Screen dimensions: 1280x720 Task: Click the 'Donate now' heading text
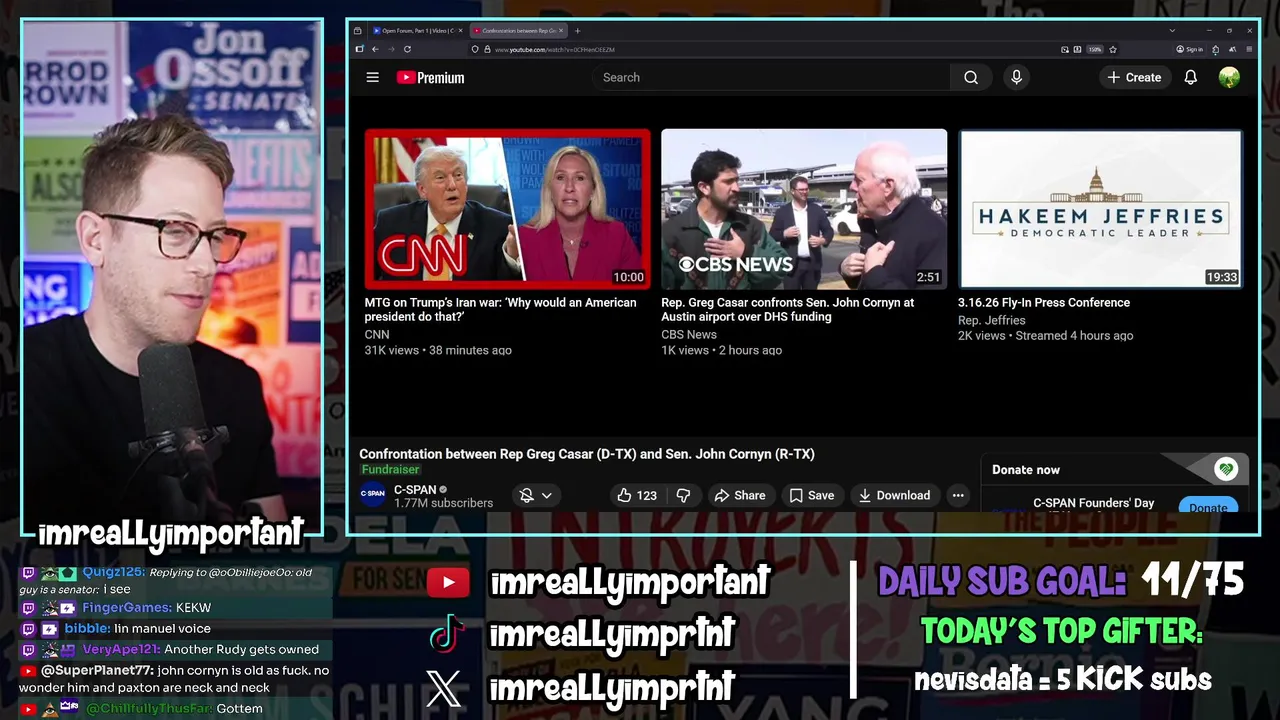tap(1026, 469)
